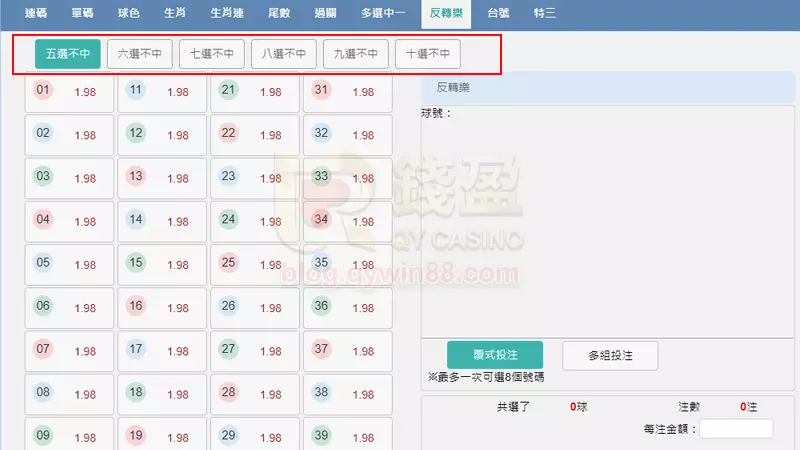Select red ball number 01
Image resolution: width=800 pixels, height=450 pixels.
43,92
